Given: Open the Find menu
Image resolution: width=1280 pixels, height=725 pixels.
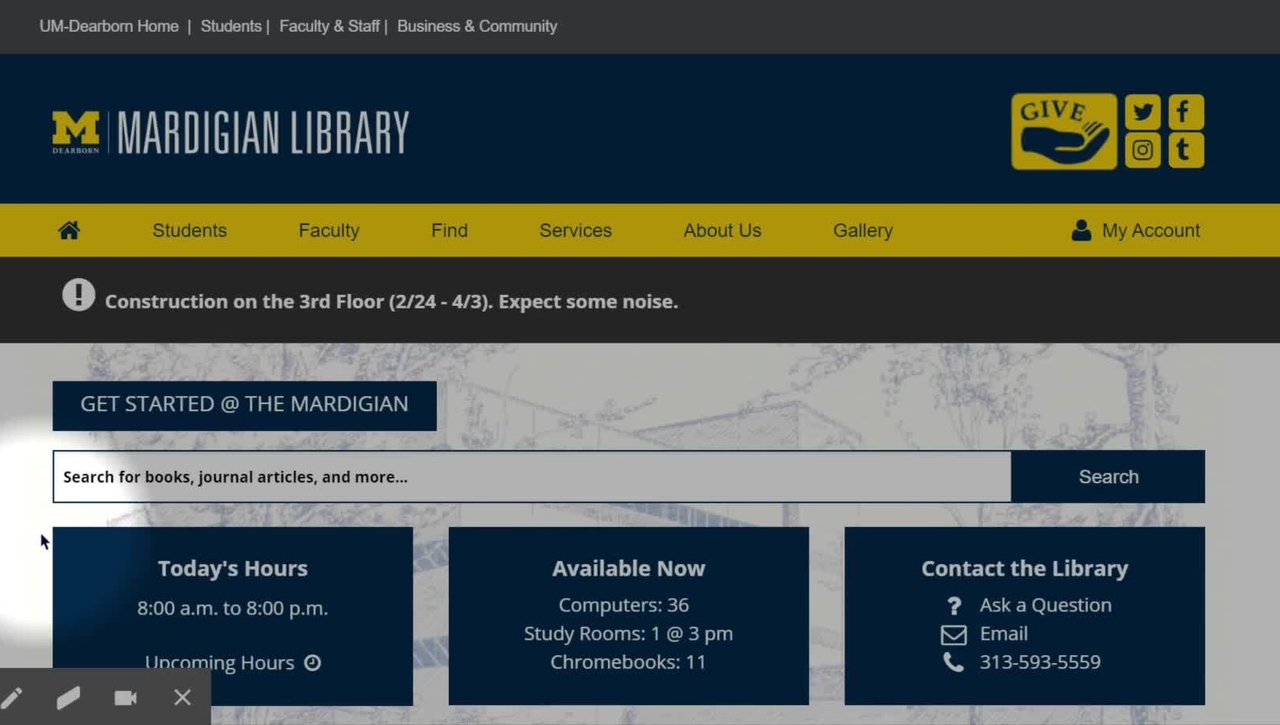Looking at the screenshot, I should [x=449, y=230].
